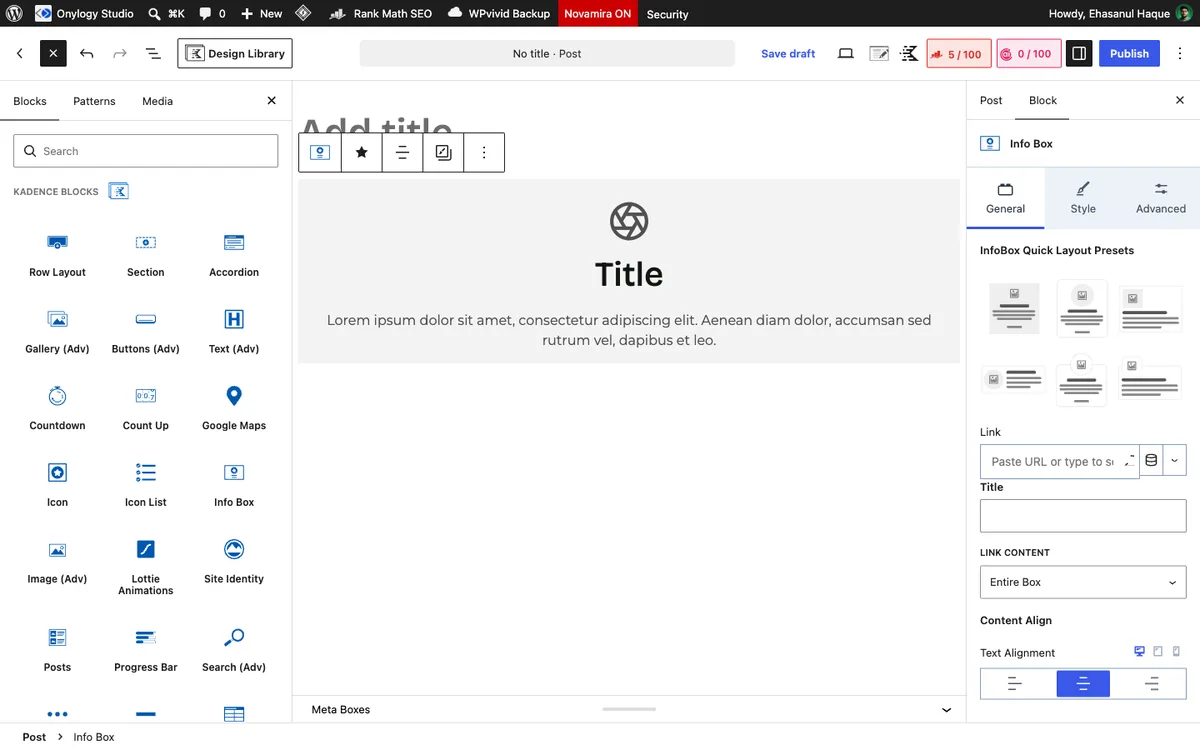The image size is (1200, 750).
Task: Open the content AI score 0/100
Action: point(1028,54)
